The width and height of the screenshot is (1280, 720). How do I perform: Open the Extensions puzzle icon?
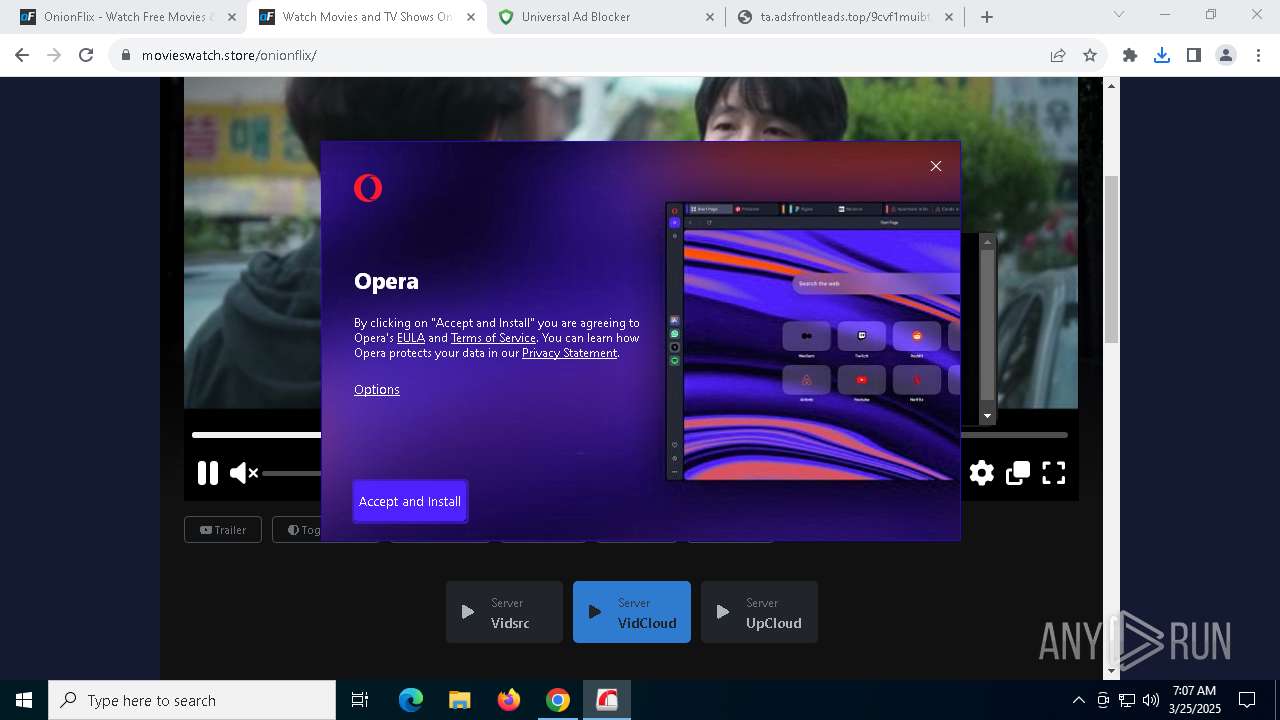[1130, 55]
